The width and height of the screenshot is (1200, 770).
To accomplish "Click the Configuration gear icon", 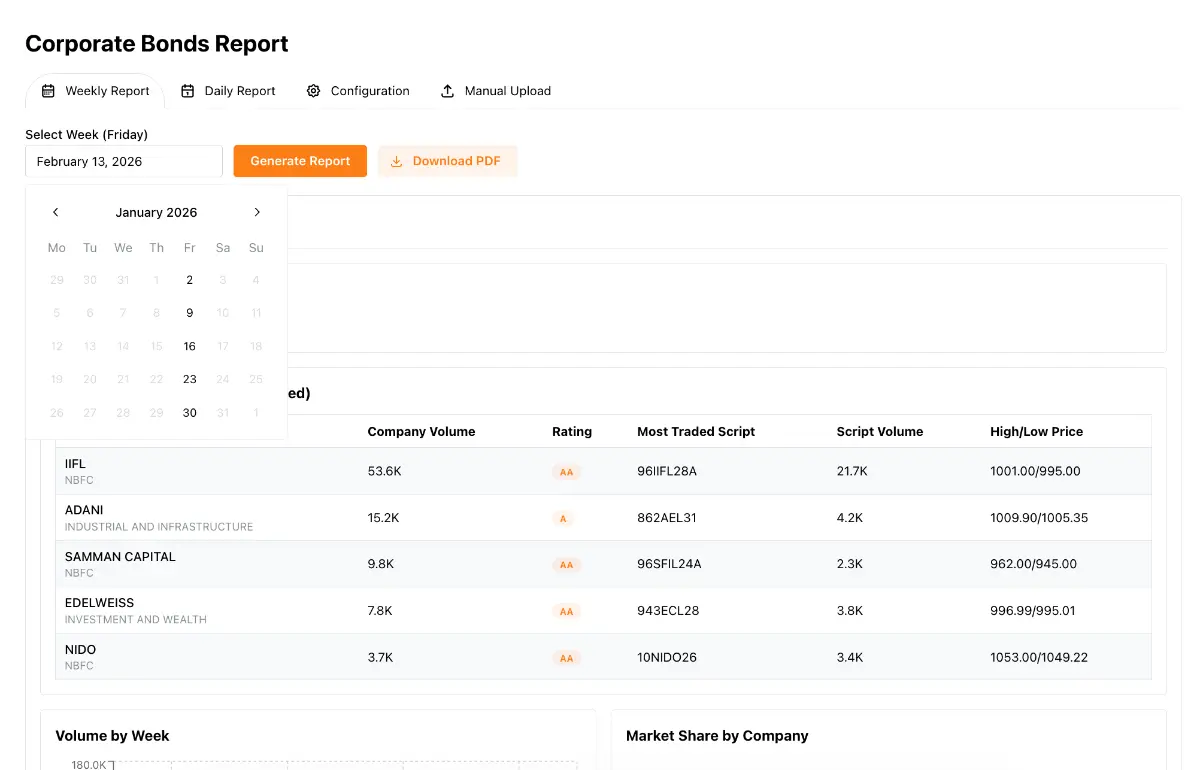I will [314, 91].
